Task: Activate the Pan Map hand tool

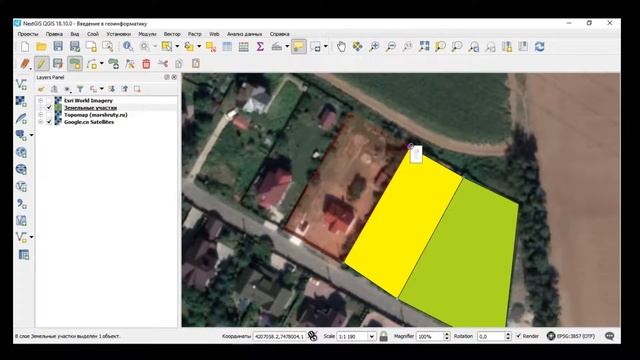Action: tap(341, 47)
